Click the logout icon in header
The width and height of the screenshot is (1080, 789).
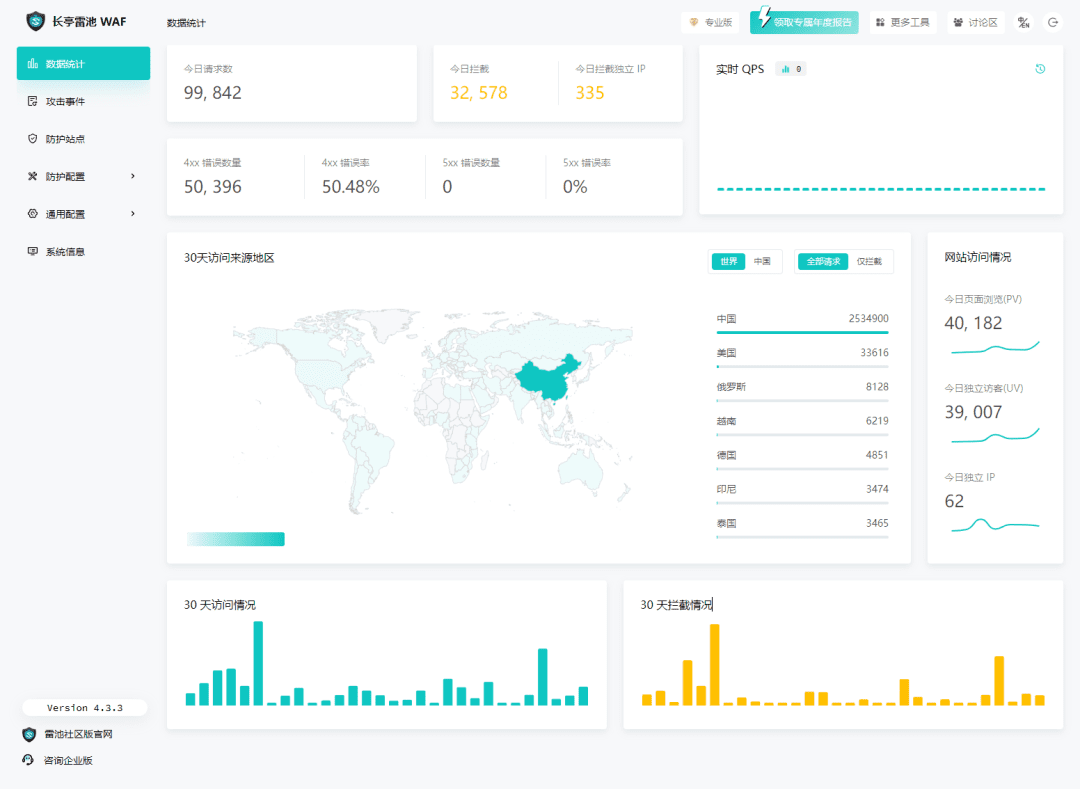point(1052,22)
